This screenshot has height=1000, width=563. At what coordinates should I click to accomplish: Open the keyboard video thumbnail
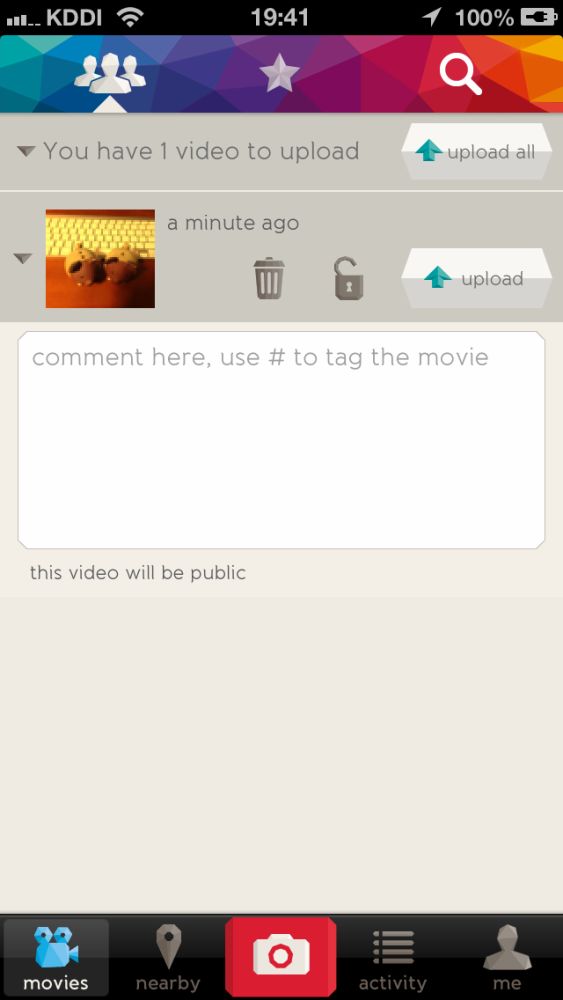[x=100, y=258]
